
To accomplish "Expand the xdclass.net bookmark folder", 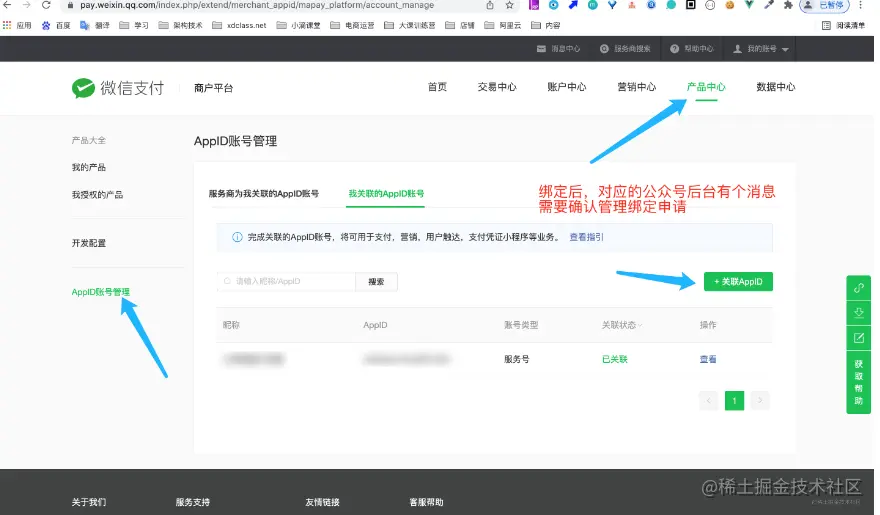I will coord(239,25).
